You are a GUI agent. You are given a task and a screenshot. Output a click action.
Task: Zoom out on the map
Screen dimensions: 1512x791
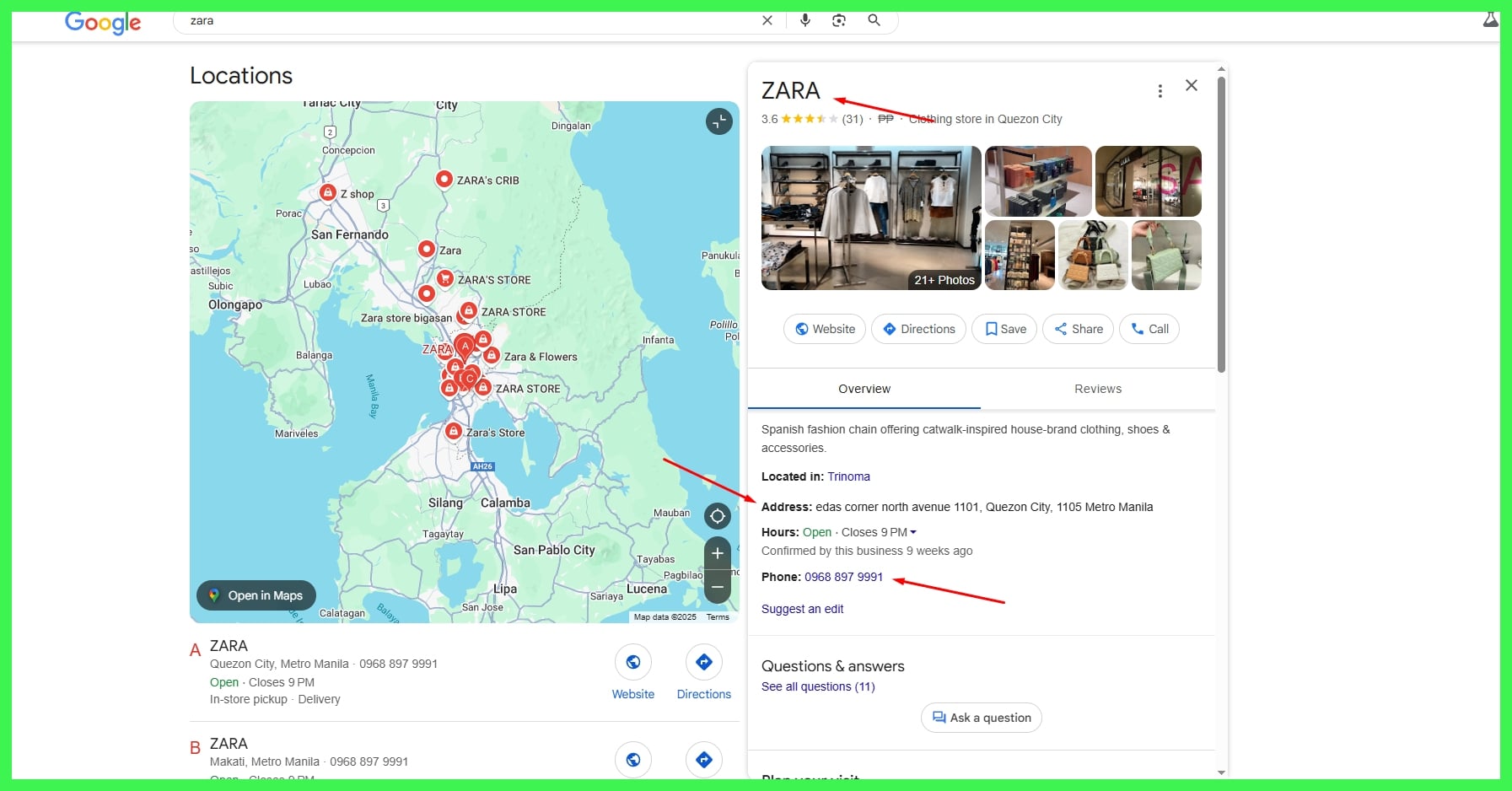(x=718, y=587)
